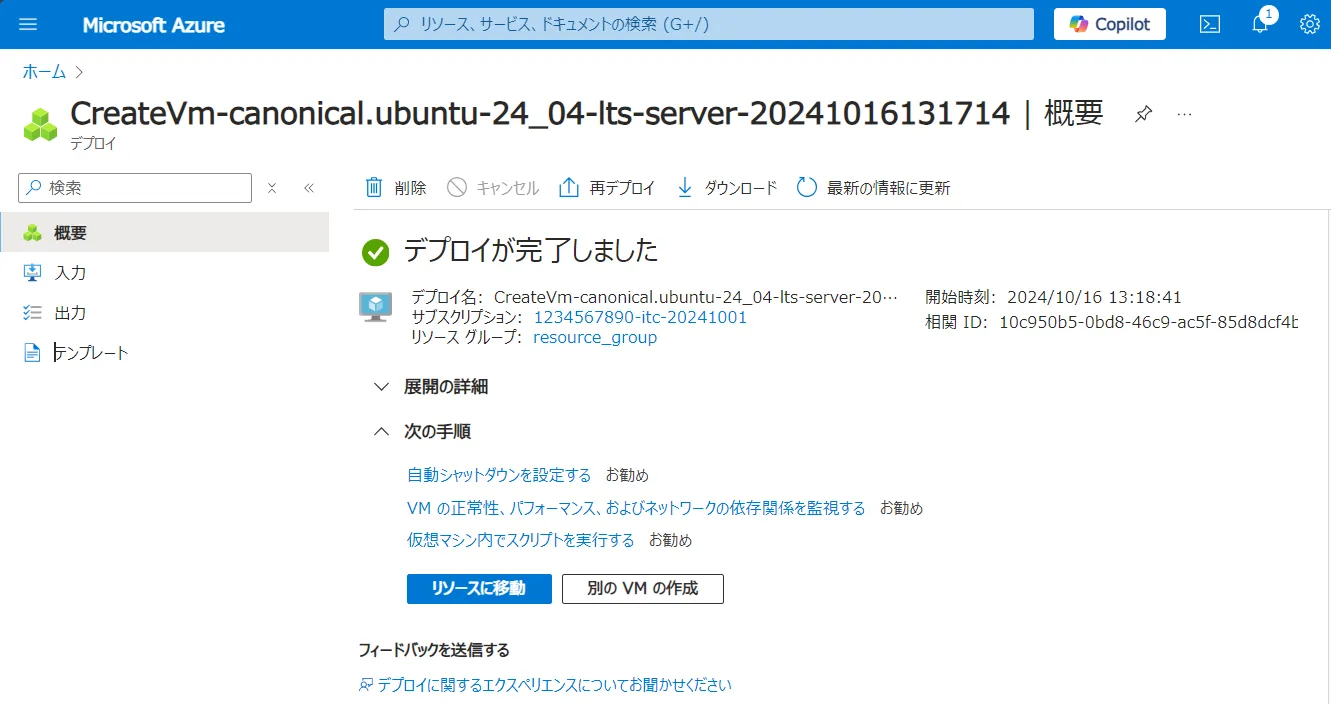Click the top resource search field
The image size is (1331, 704).
pos(708,24)
